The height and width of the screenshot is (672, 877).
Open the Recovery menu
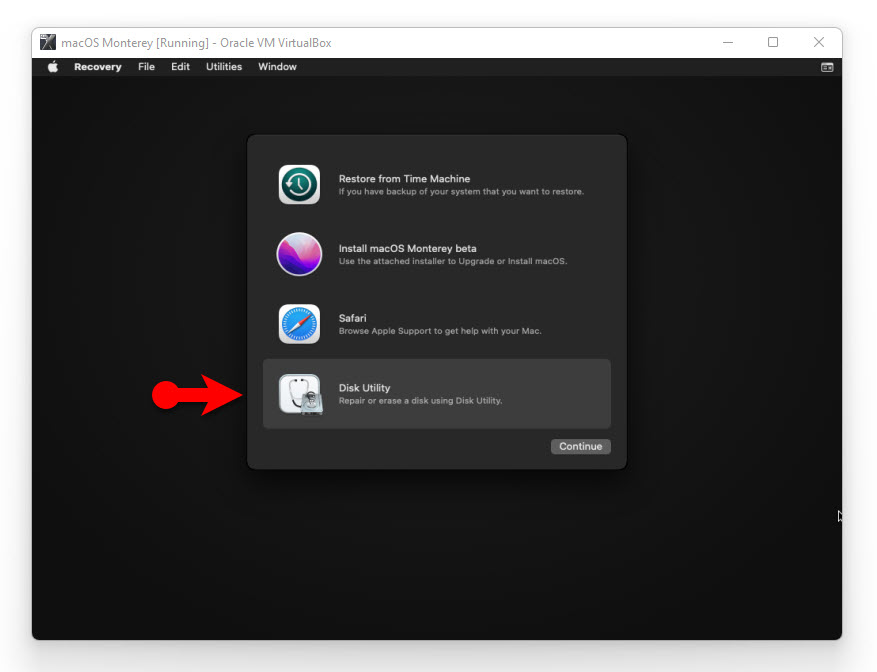pyautogui.click(x=98, y=67)
